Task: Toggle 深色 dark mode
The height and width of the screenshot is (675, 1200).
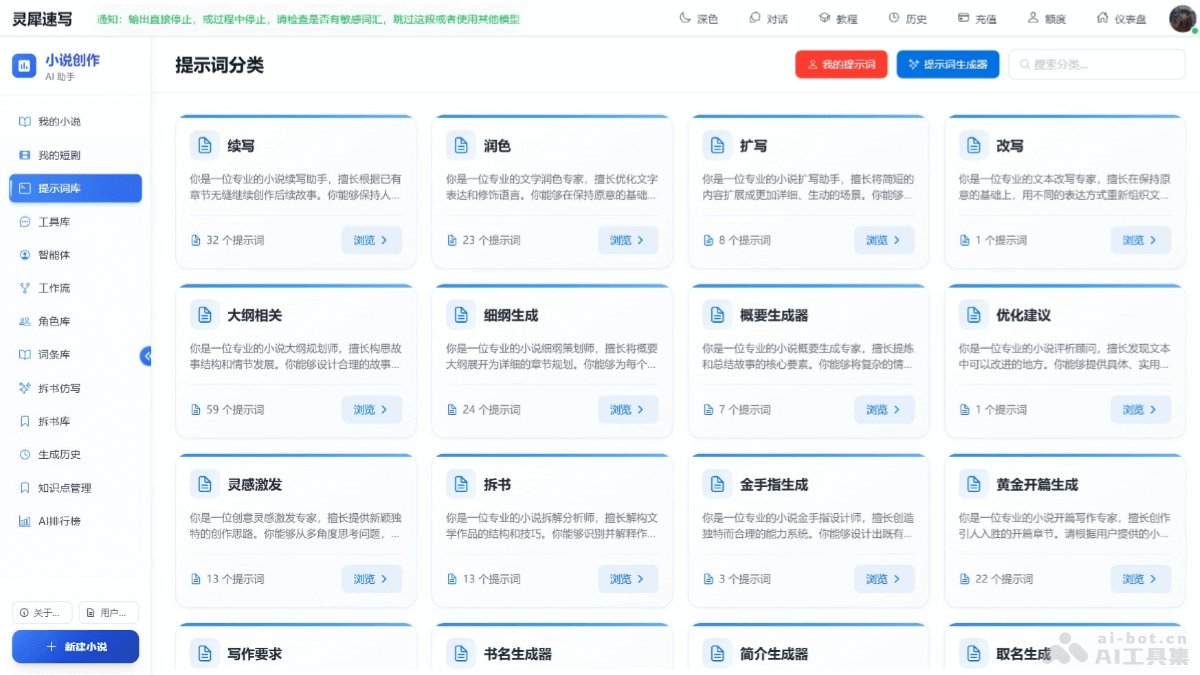Action: pos(698,17)
